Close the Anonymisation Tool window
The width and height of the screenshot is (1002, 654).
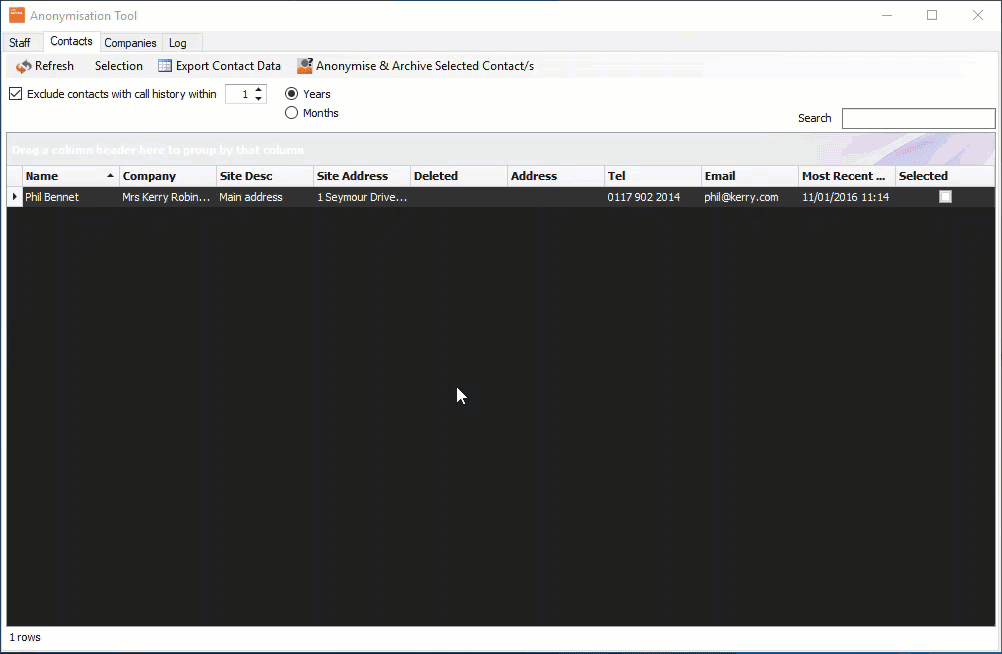tap(978, 15)
